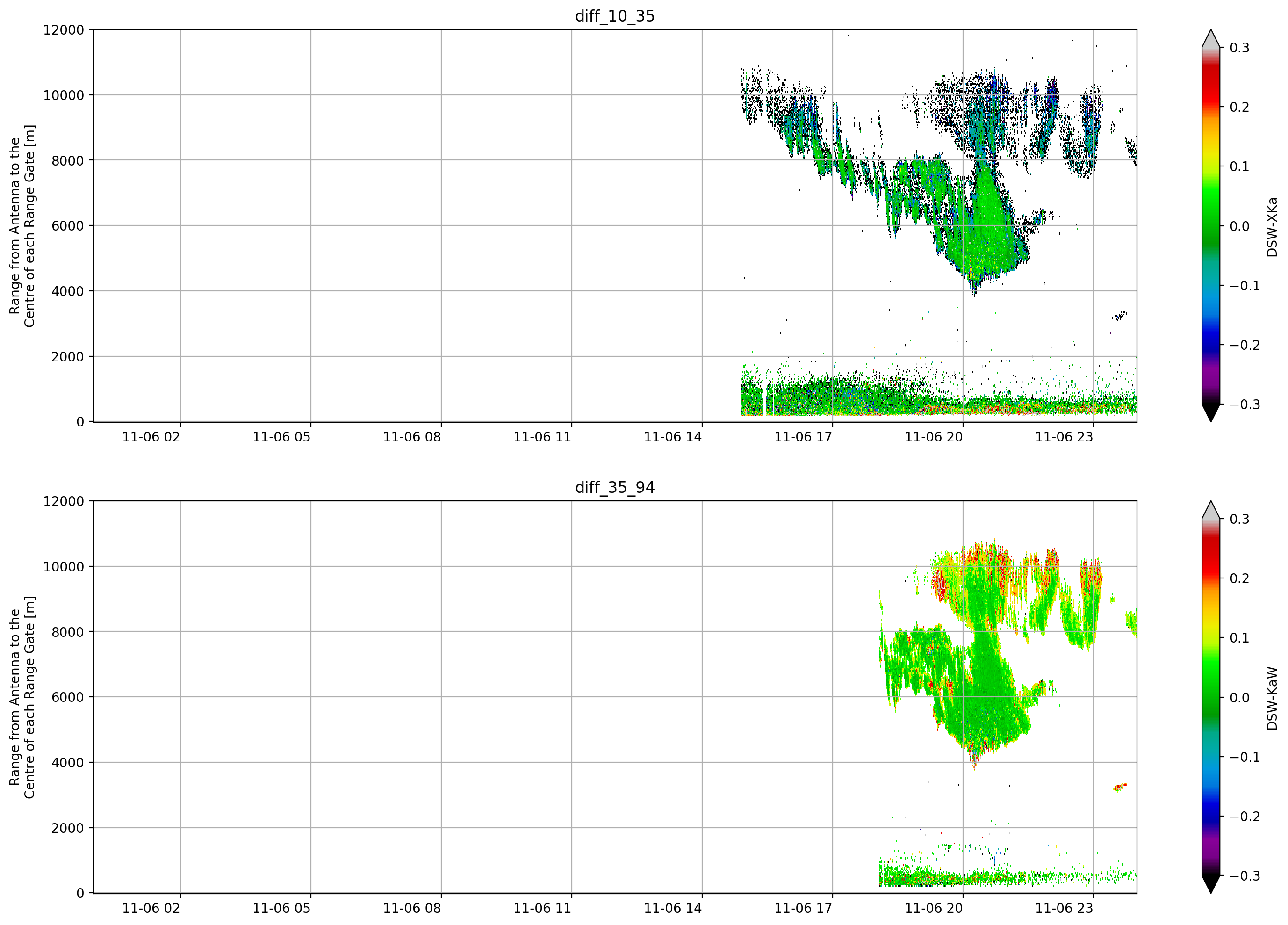Viewport: 1288px width, 925px height.
Task: Click the 11-06 11 tick under diff_10_35
Action: coord(542,437)
